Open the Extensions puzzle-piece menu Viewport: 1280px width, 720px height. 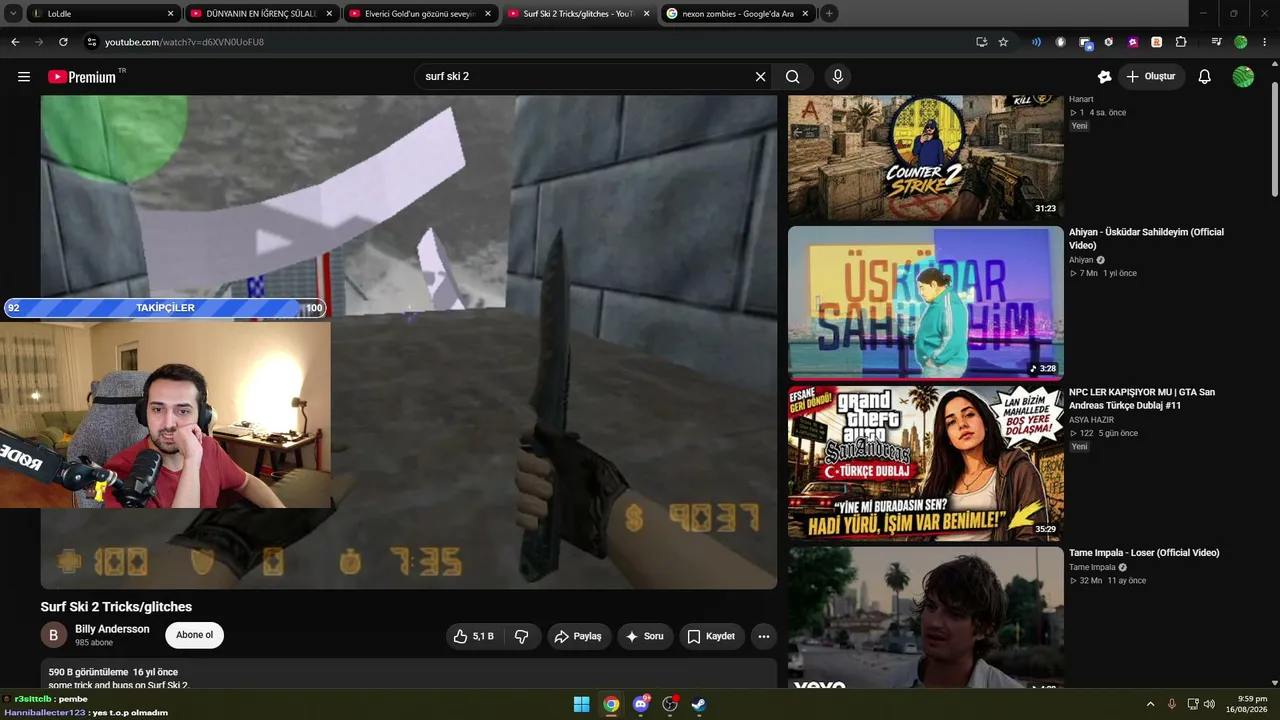click(x=1181, y=42)
